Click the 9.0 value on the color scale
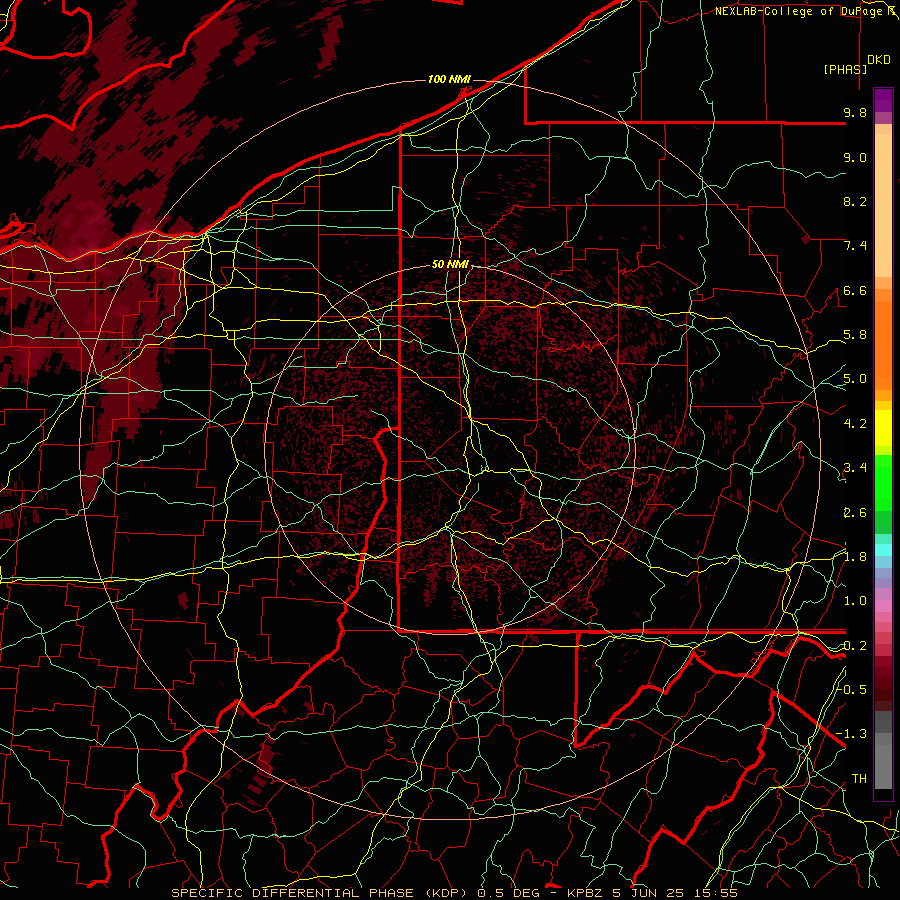Viewport: 900px width, 900px height. (855, 157)
